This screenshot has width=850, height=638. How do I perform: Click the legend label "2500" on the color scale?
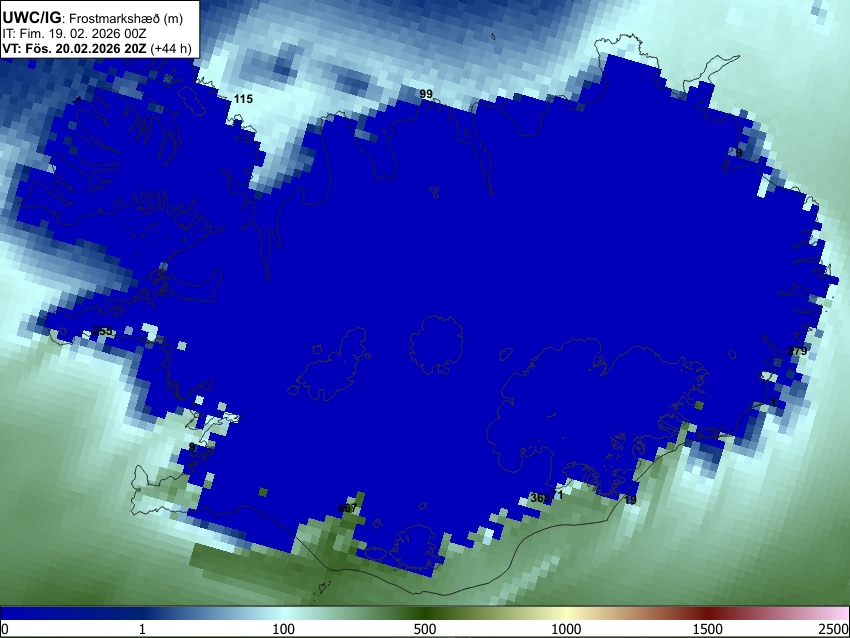(835, 629)
